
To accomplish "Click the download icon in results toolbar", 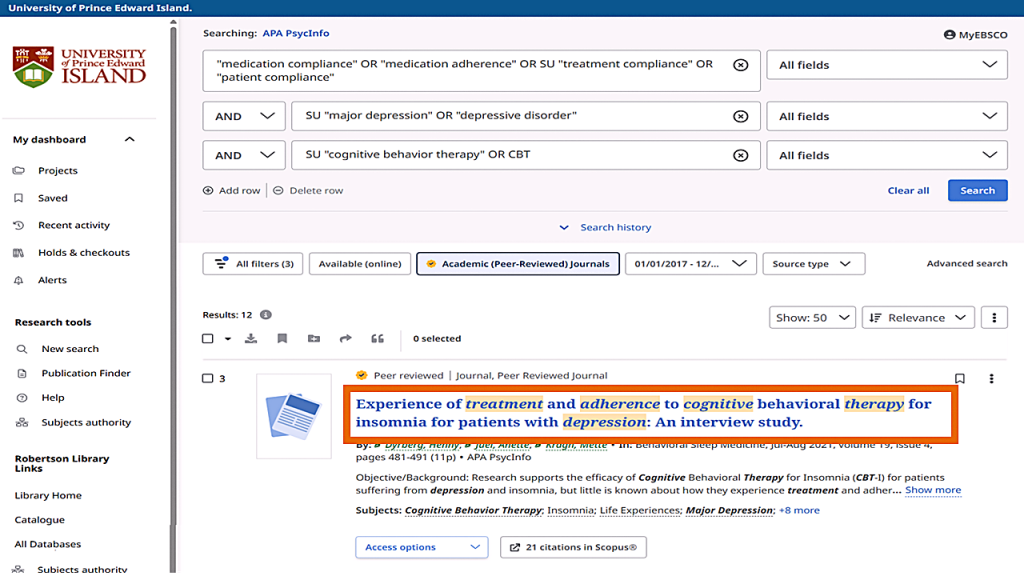I will pyautogui.click(x=251, y=339).
